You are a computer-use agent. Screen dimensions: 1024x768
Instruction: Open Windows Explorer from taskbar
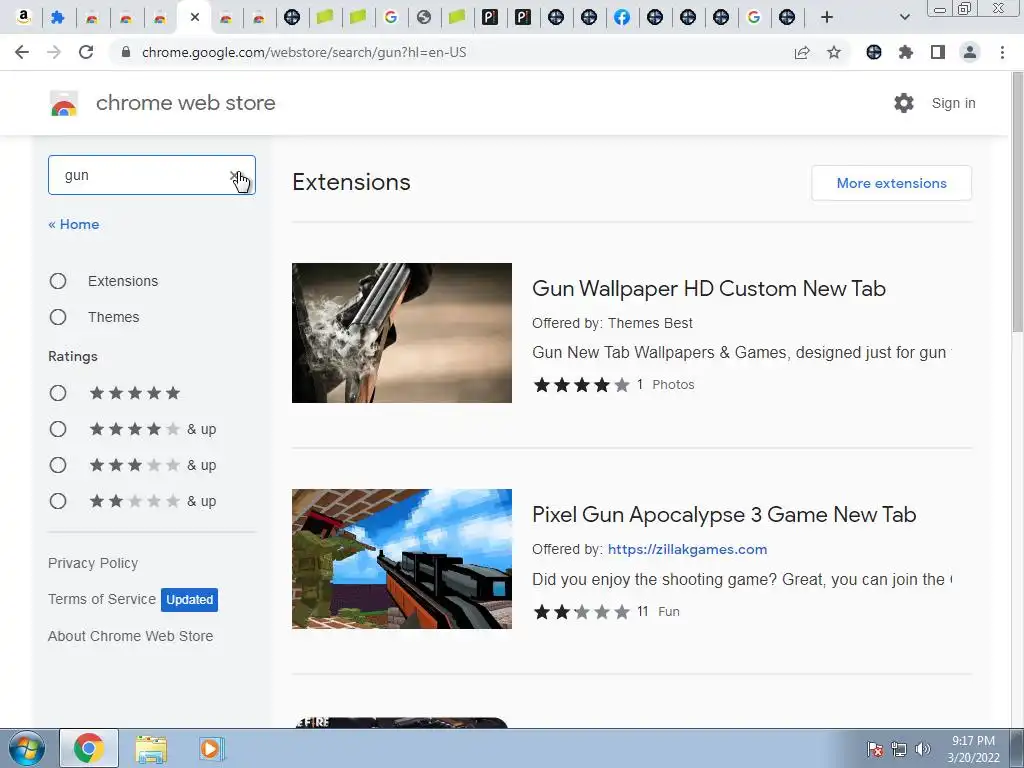click(x=151, y=748)
